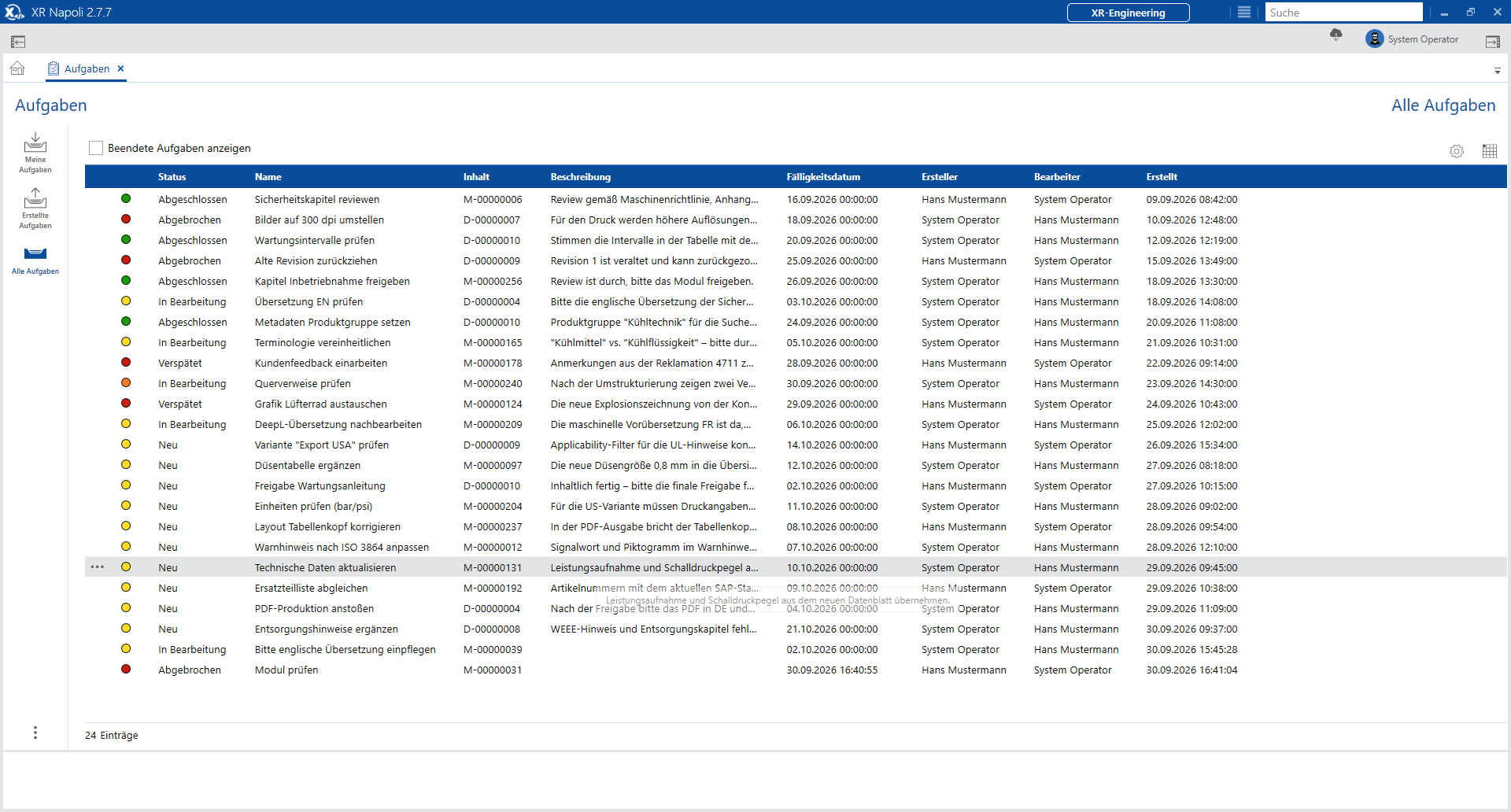Click content ID M-00000039
This screenshot has width=1511, height=812.
click(493, 650)
